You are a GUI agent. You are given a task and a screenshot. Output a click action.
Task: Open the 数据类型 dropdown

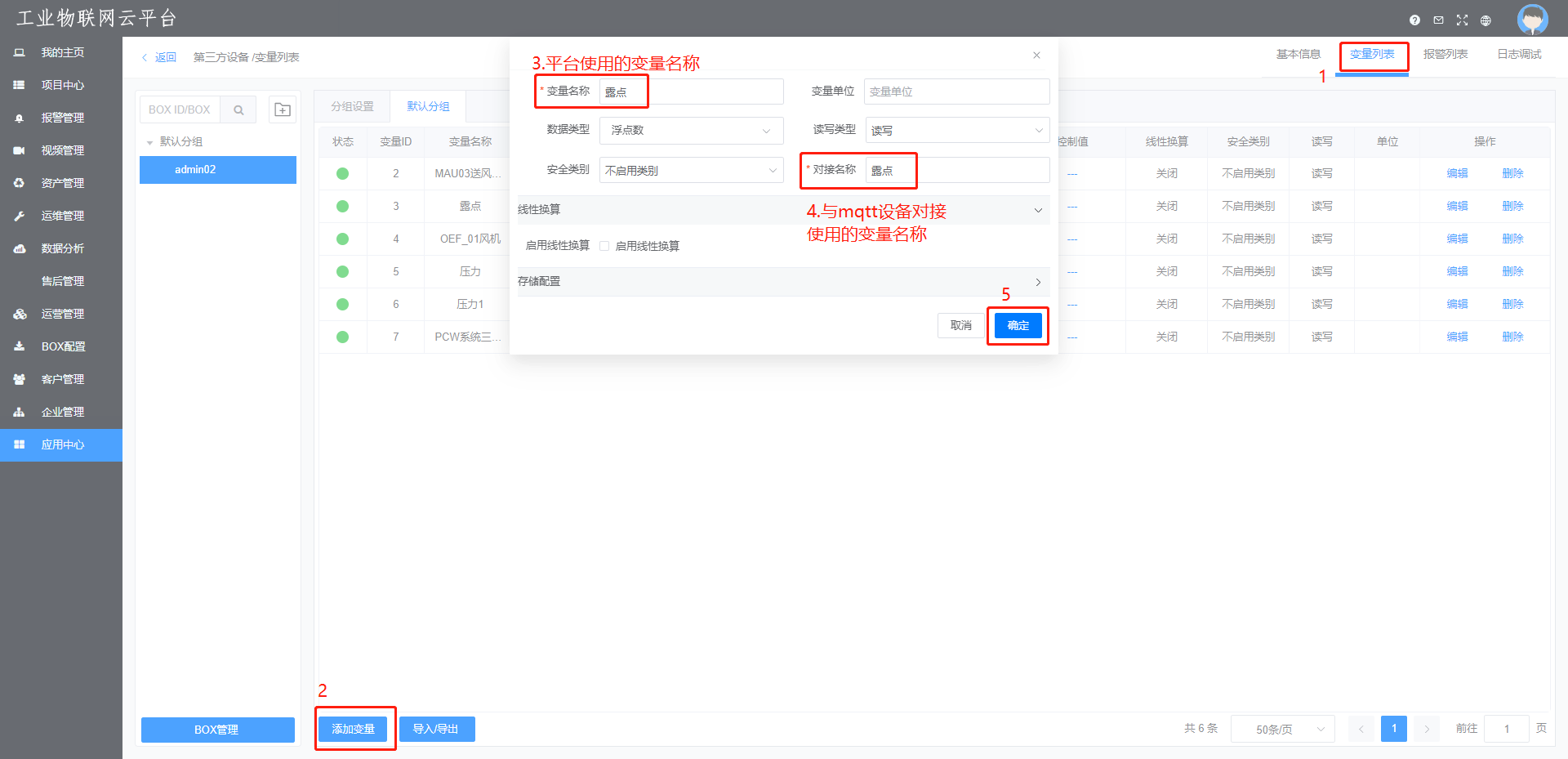(x=691, y=131)
